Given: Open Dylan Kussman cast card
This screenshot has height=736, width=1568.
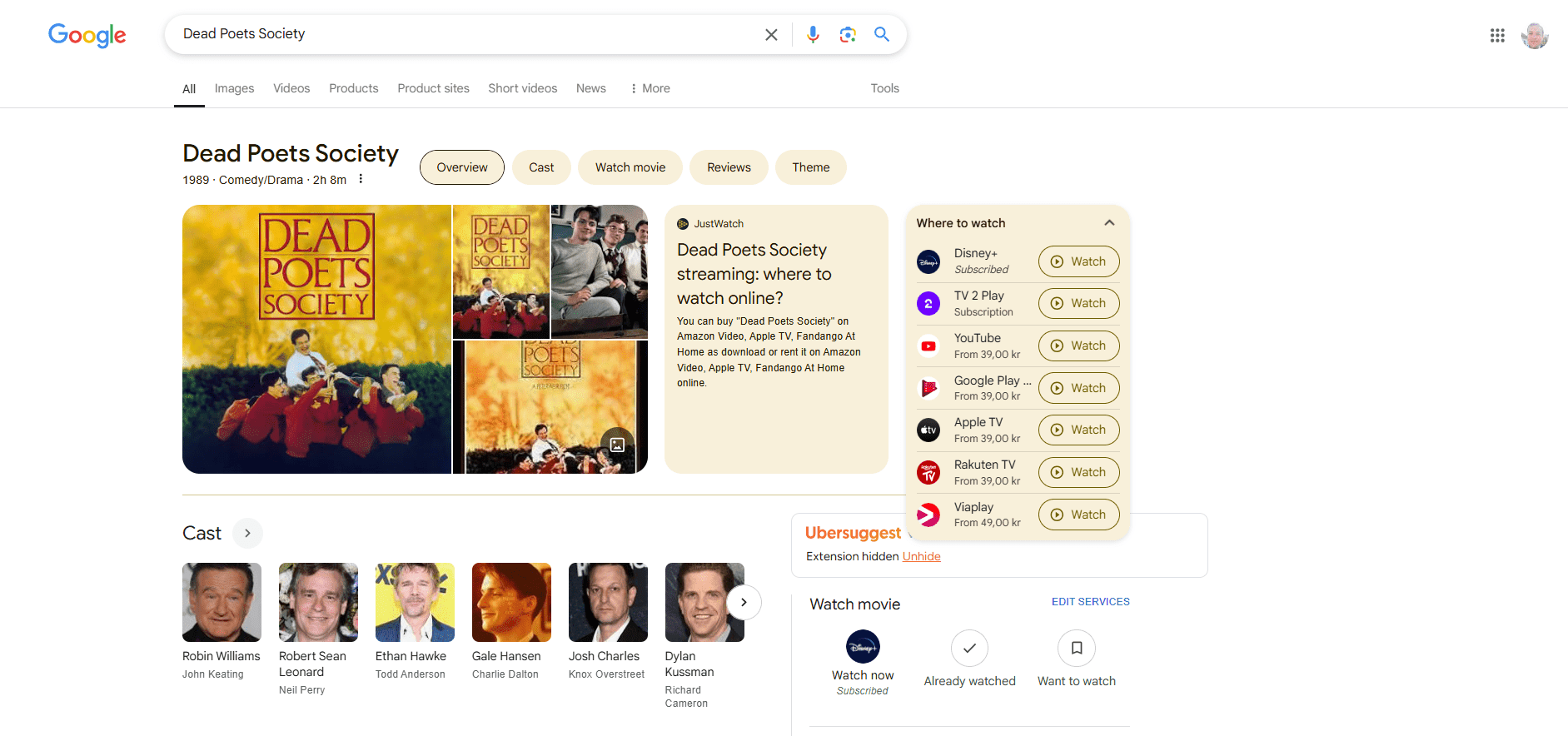Looking at the screenshot, I should click(x=704, y=636).
